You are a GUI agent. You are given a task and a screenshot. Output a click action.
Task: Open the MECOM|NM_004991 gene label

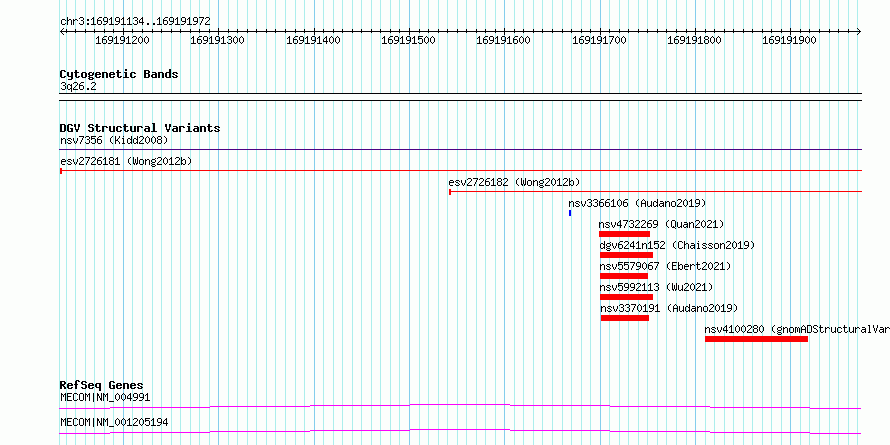point(105,397)
